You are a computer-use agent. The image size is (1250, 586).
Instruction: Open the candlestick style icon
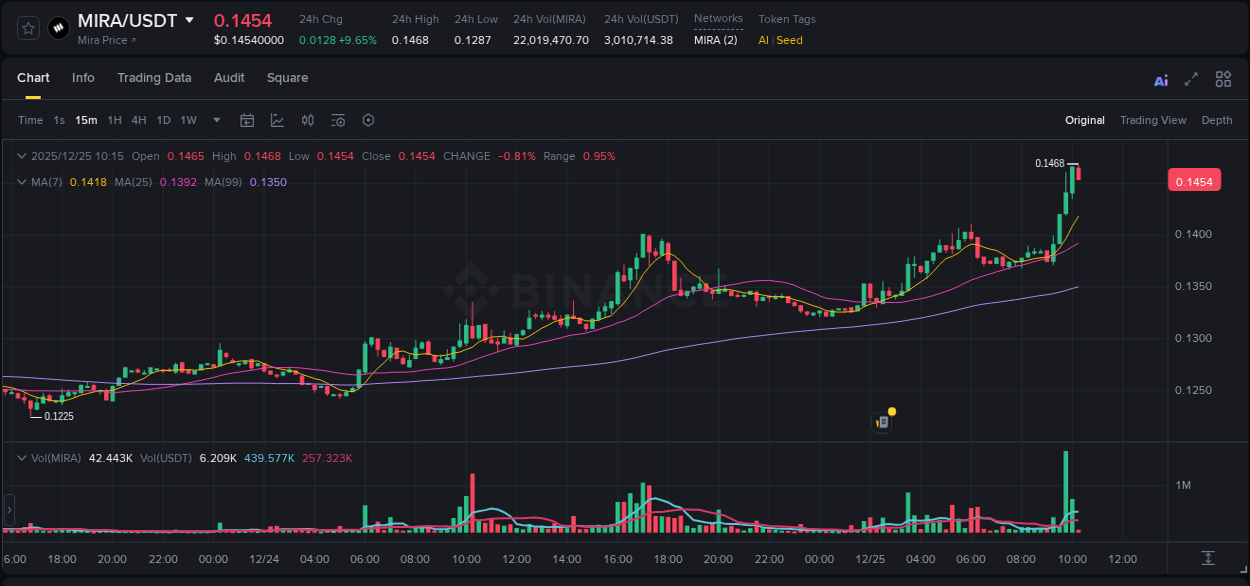pos(308,120)
